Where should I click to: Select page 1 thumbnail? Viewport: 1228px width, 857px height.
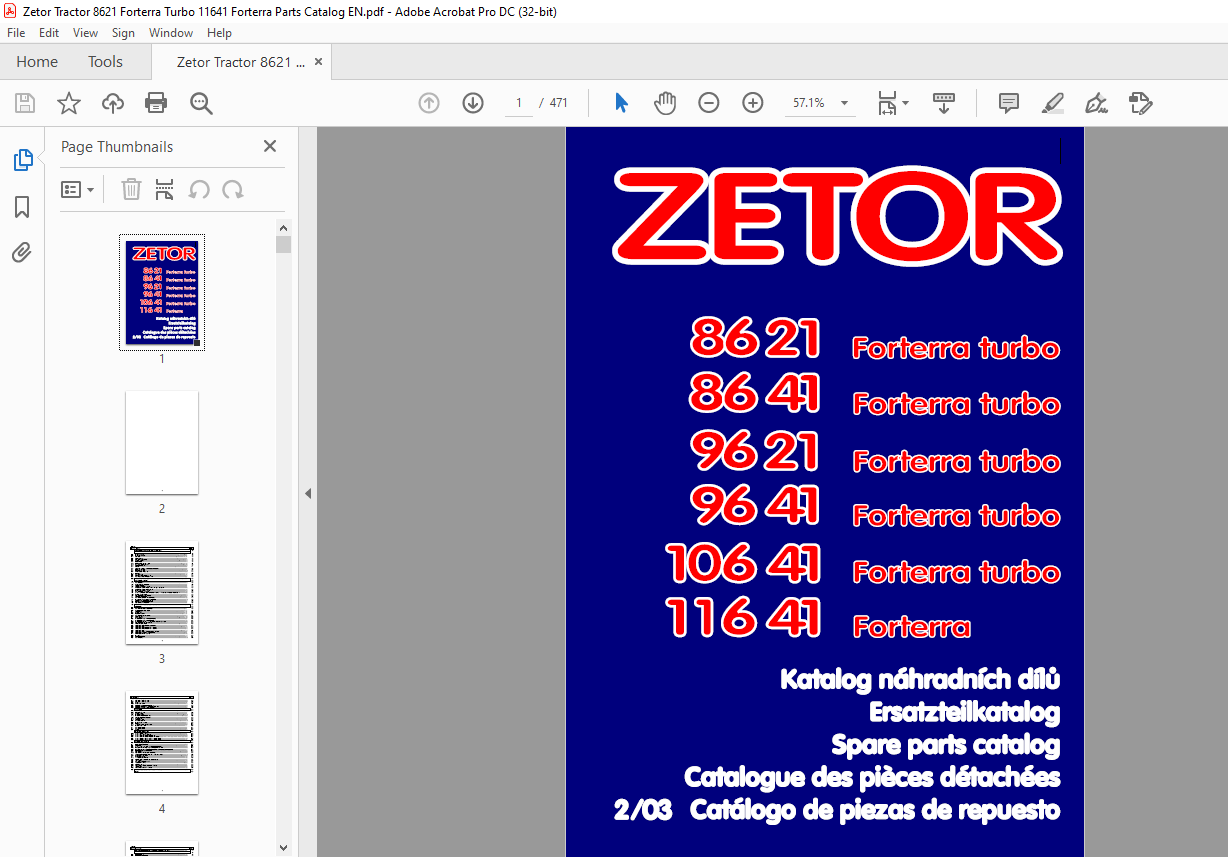162,292
